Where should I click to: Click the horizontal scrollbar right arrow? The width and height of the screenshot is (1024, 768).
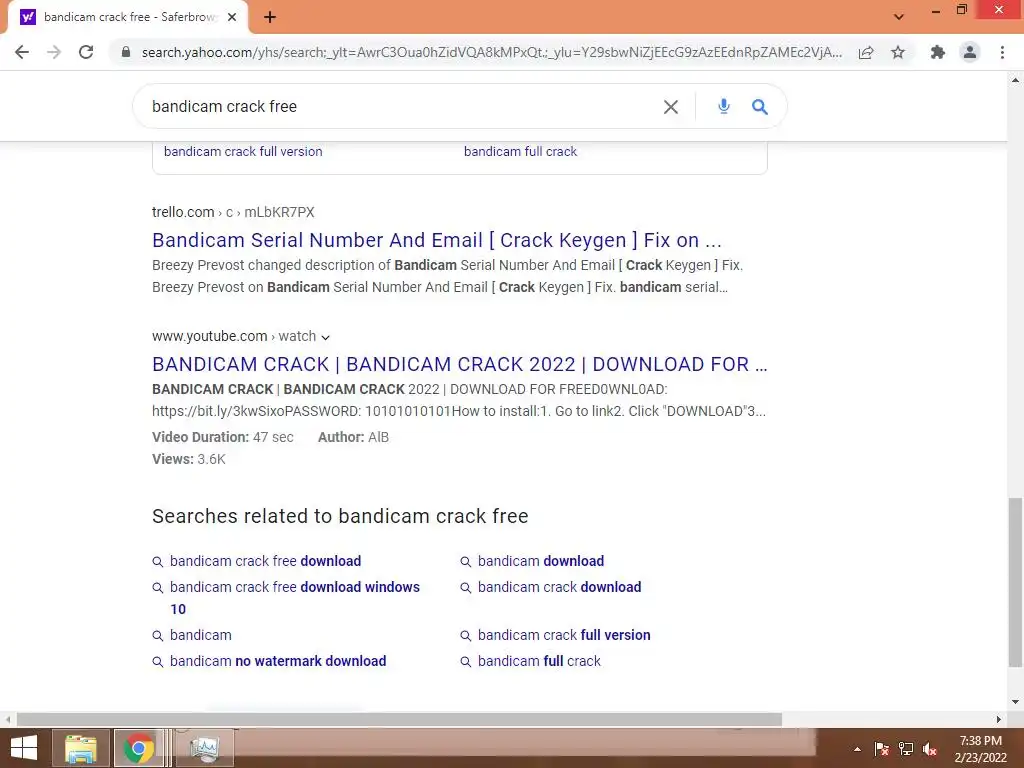pyautogui.click(x=999, y=719)
